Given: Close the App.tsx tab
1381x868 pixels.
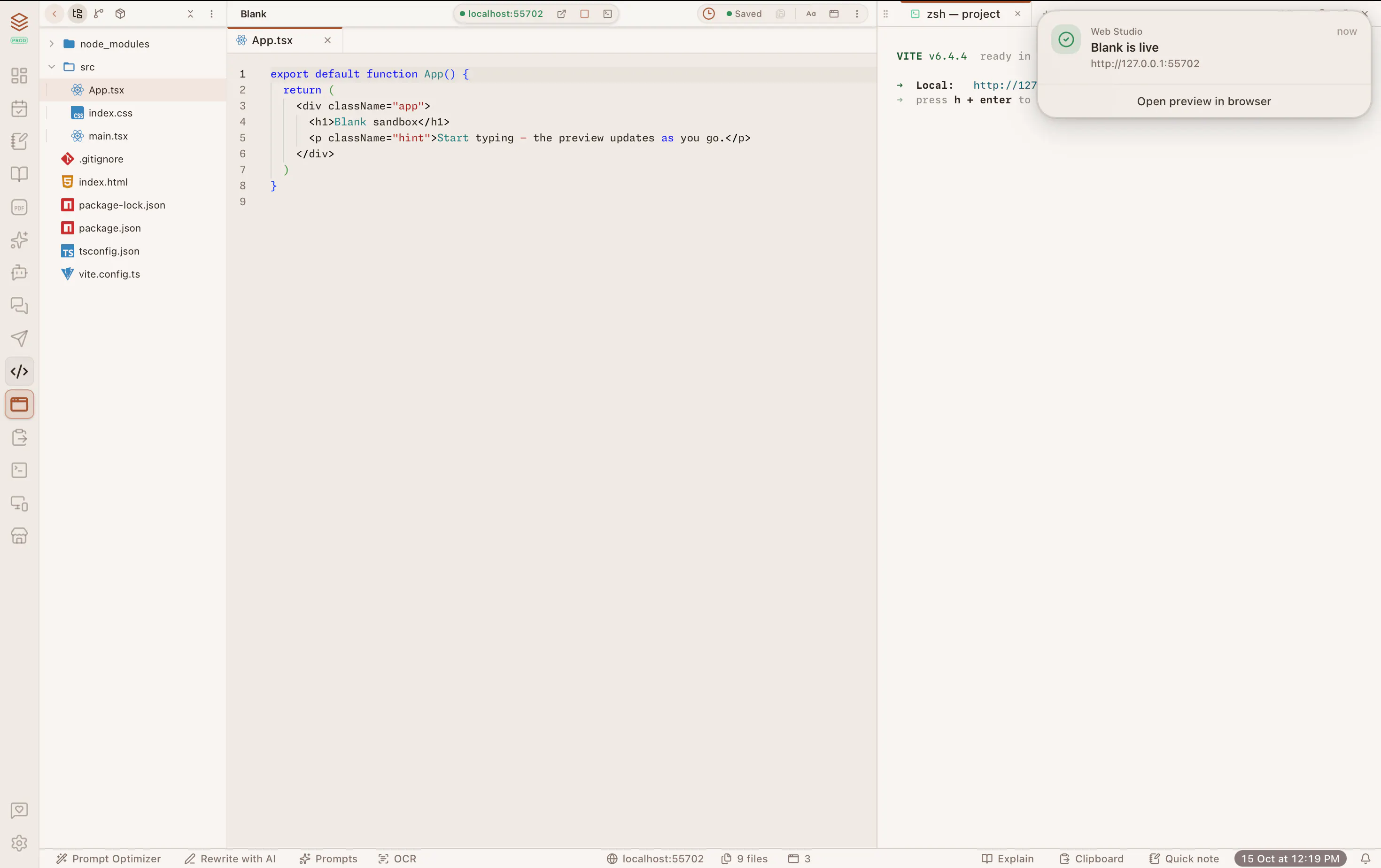Looking at the screenshot, I should click(x=327, y=40).
